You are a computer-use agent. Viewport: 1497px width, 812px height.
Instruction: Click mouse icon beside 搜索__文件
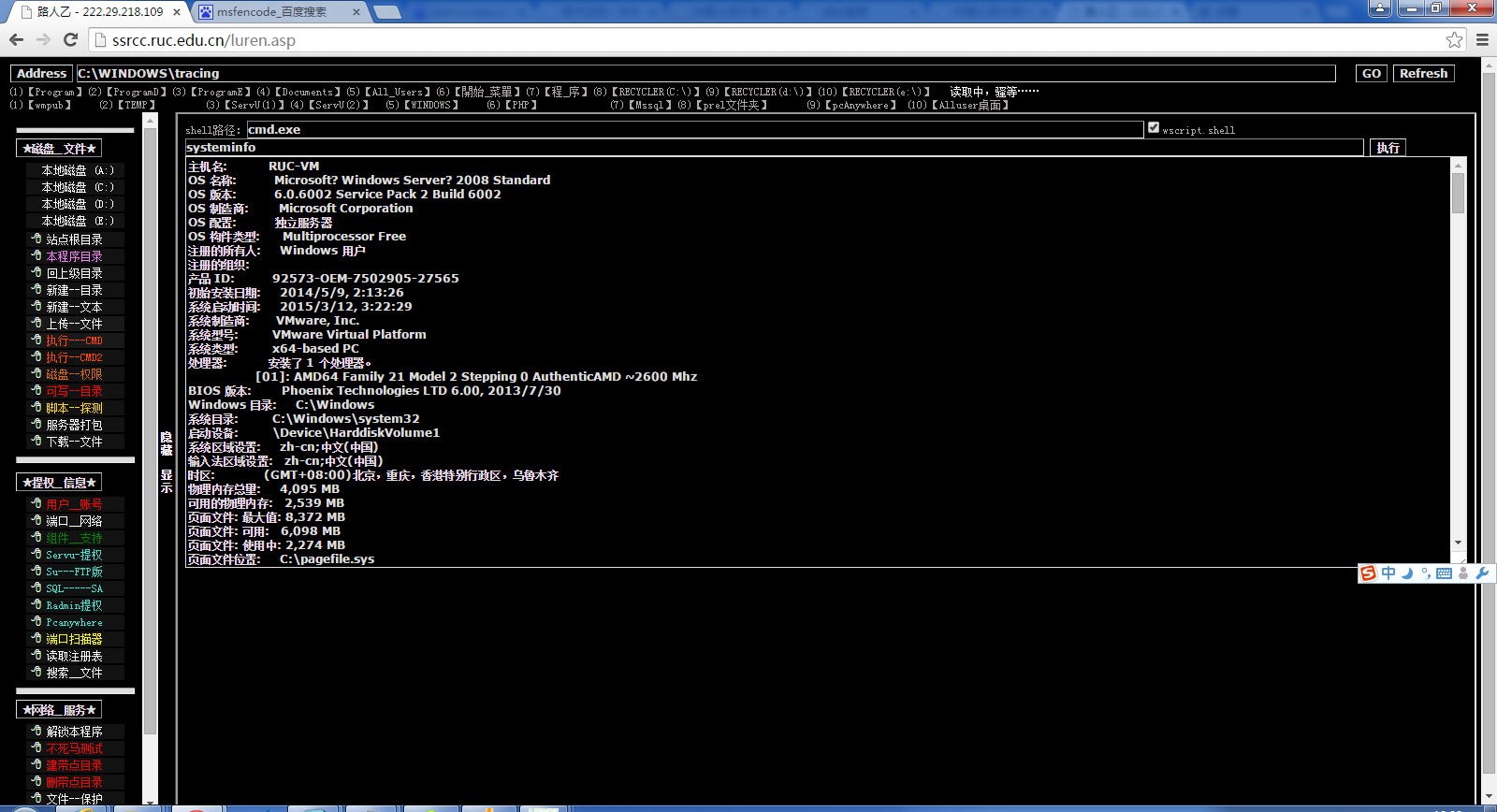[36, 673]
